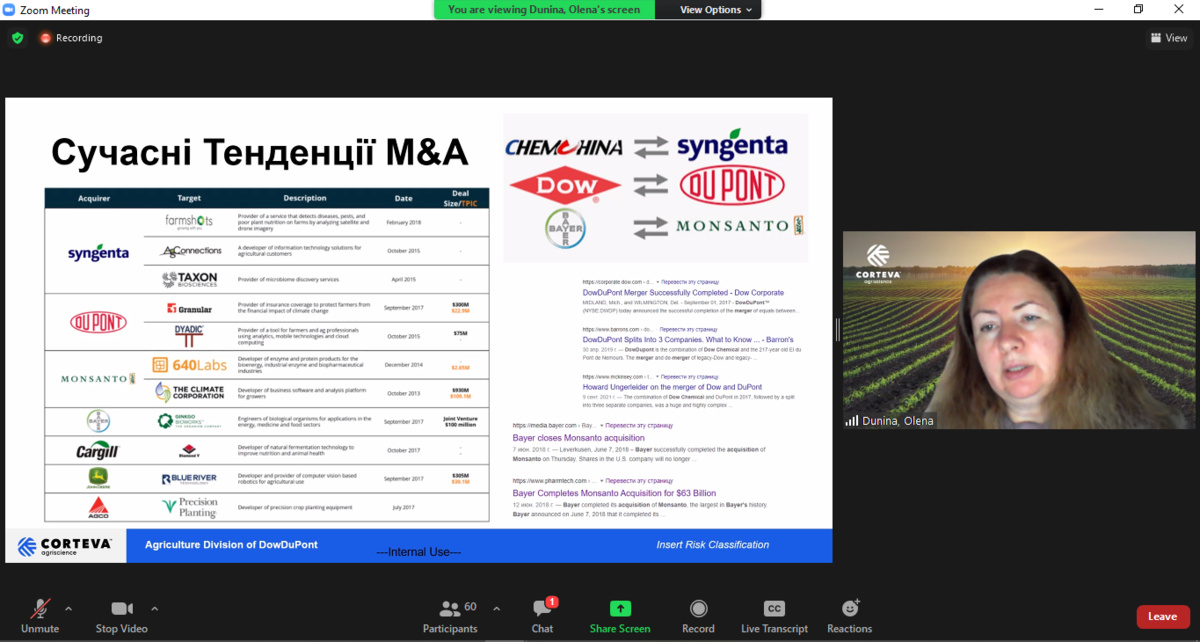The width and height of the screenshot is (1200, 642).
Task: Click 'Howard Ungerleider on the merger' link
Action: click(x=672, y=387)
